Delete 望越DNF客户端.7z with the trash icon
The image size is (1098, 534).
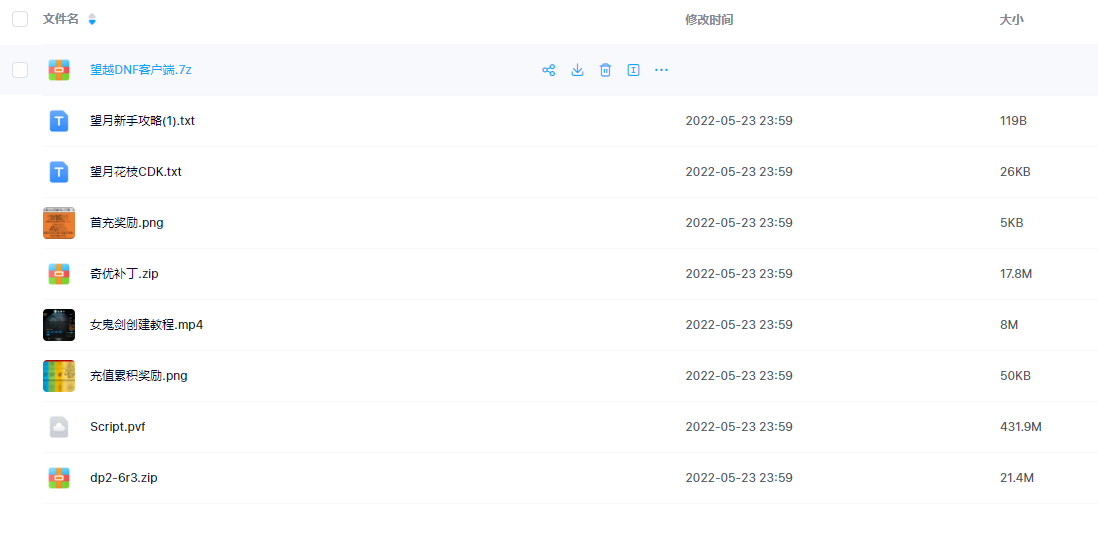tap(605, 70)
